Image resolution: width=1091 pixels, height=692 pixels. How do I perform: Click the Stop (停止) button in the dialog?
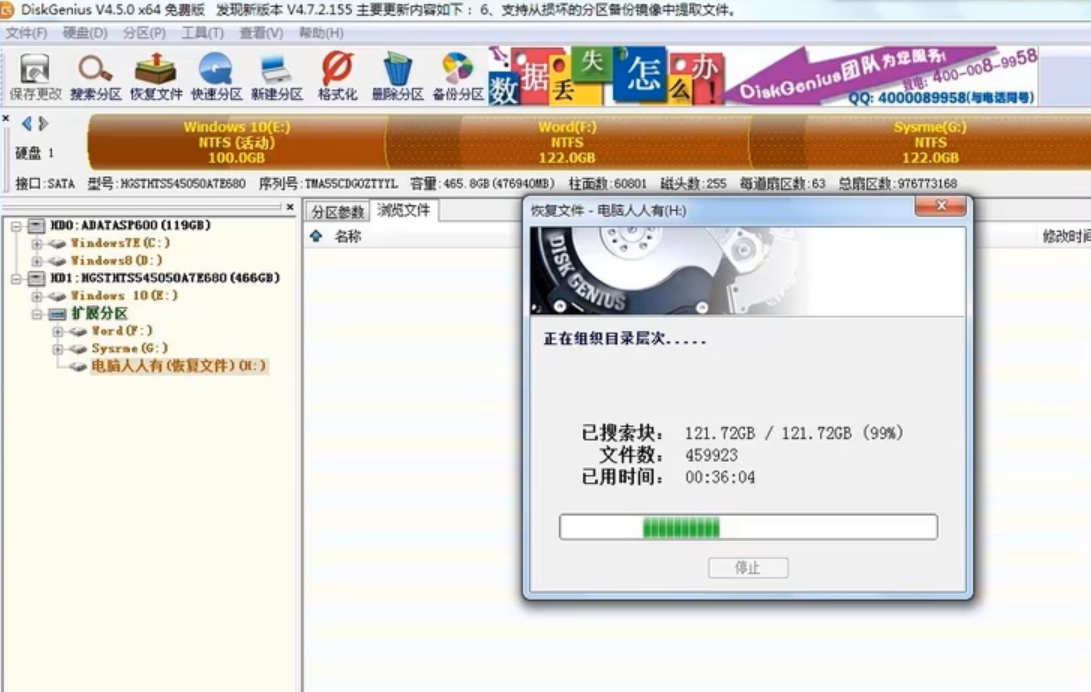[748, 568]
